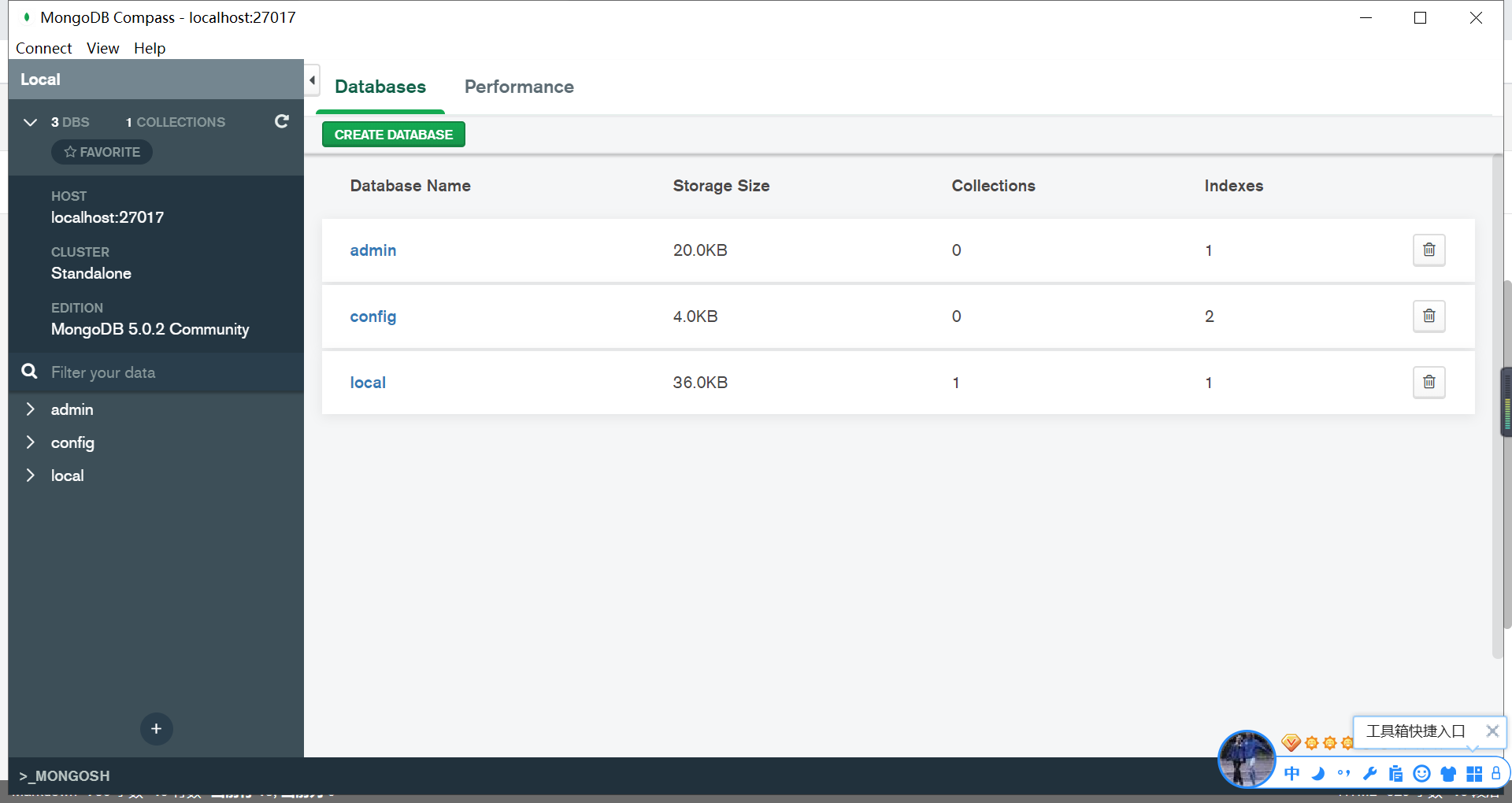Viewport: 1512px width, 803px height.
Task: Mark connection as FAVORITE
Action: (x=102, y=152)
